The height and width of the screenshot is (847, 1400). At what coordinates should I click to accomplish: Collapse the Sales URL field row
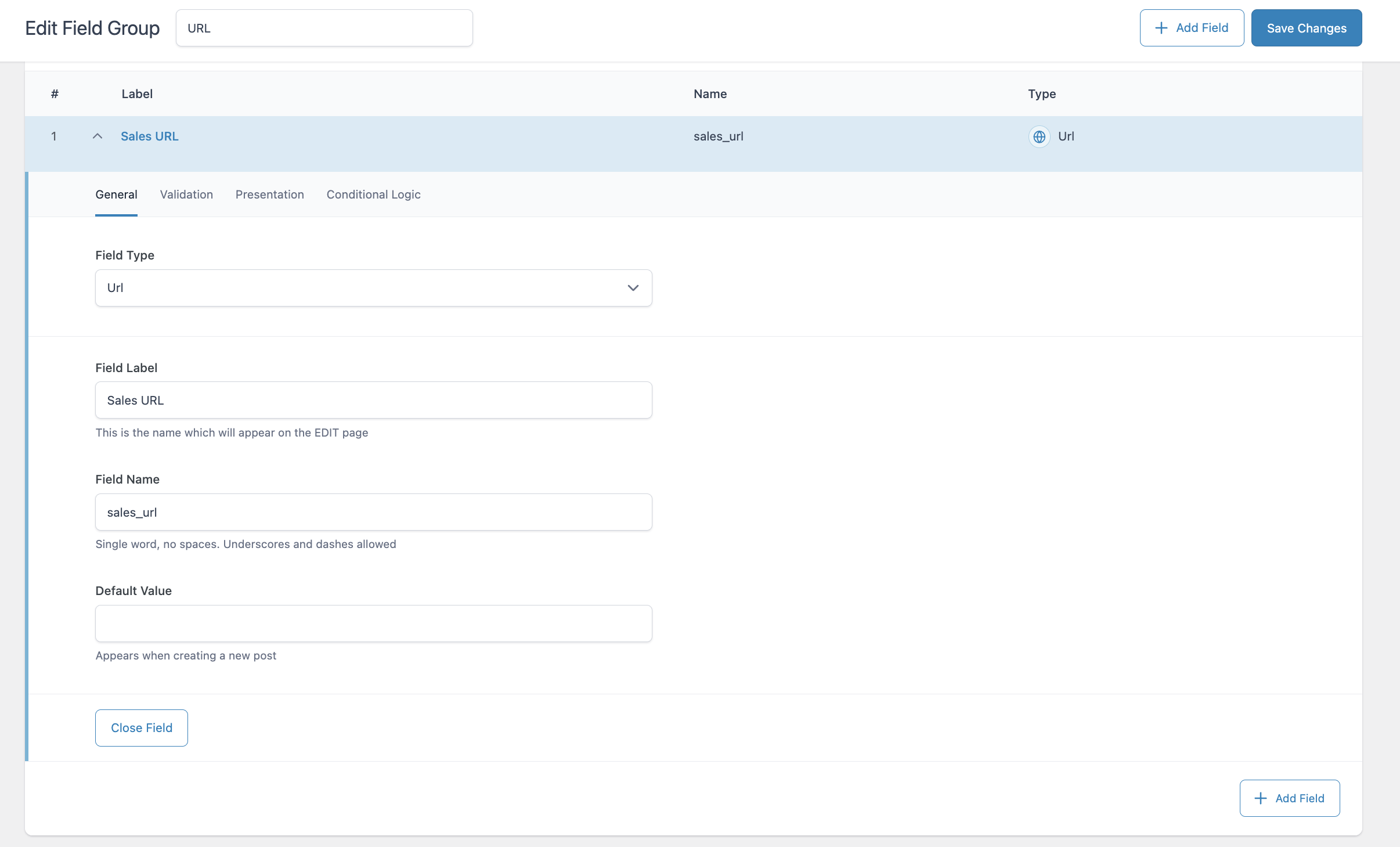pos(97,136)
